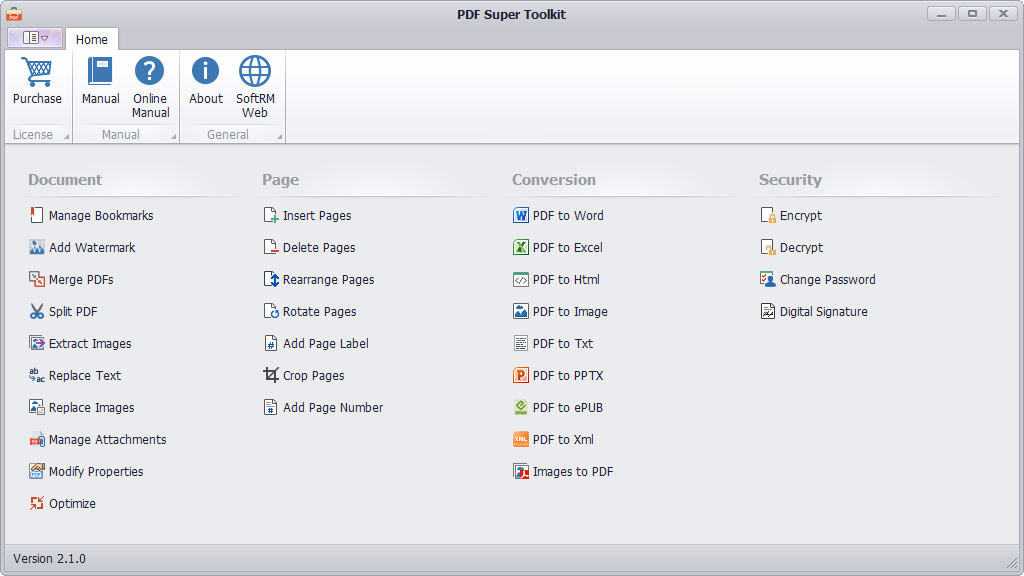The height and width of the screenshot is (576, 1024).
Task: Expand the License group launcher arrow
Action: click(x=67, y=136)
